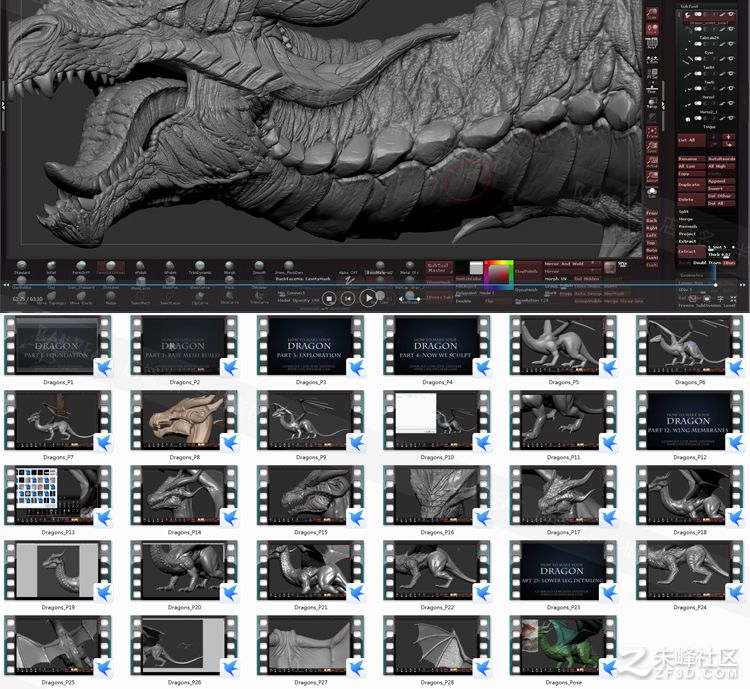The height and width of the screenshot is (689, 750).
Task: Move selected subtool down with arrow button
Action: (x=729, y=143)
